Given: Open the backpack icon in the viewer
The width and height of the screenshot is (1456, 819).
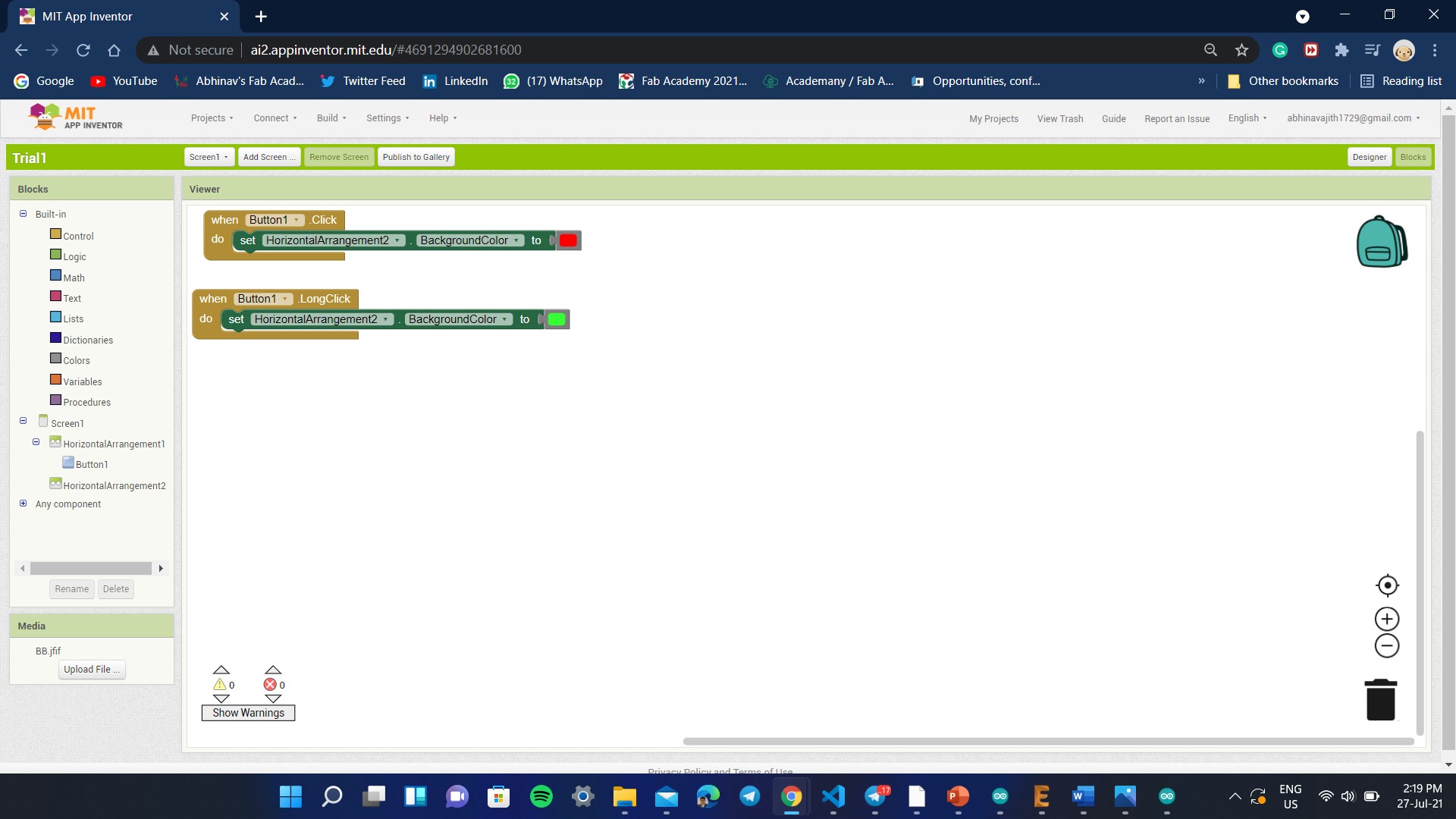Looking at the screenshot, I should (1382, 242).
